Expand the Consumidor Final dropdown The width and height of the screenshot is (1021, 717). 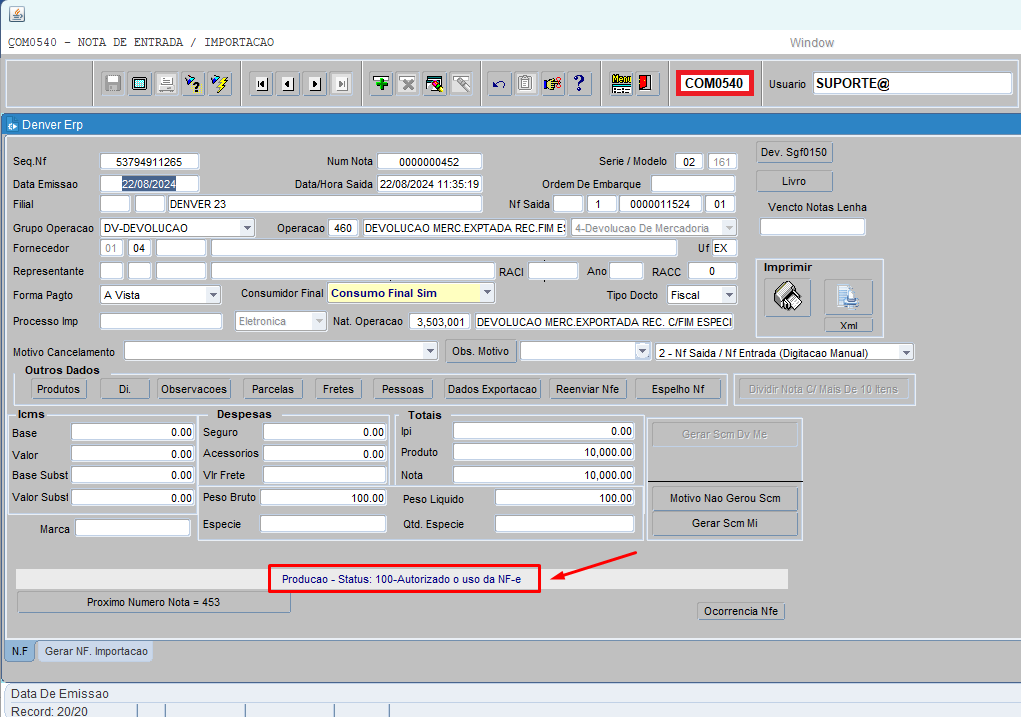click(x=487, y=293)
